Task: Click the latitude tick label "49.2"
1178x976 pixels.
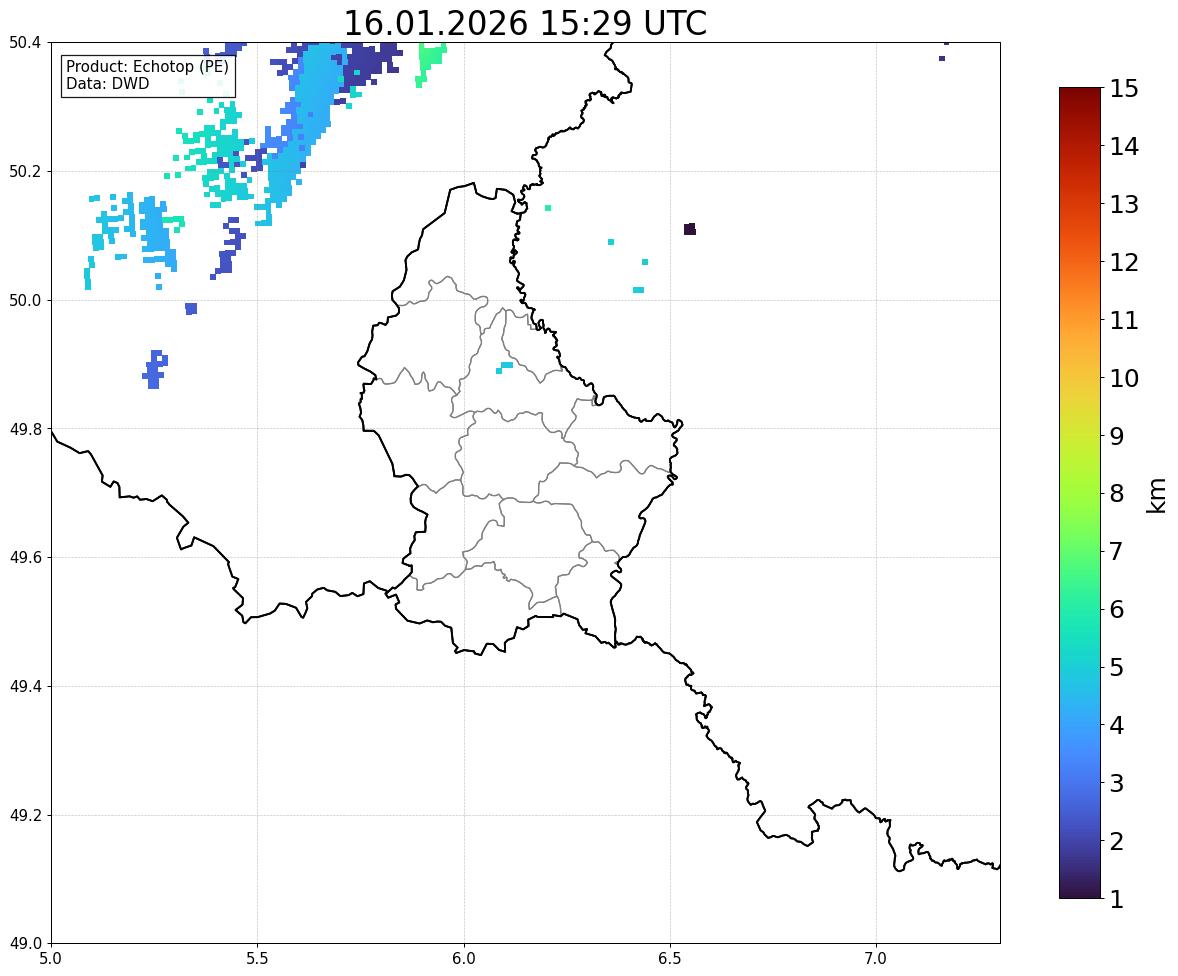Action: pyautogui.click(x=25, y=815)
